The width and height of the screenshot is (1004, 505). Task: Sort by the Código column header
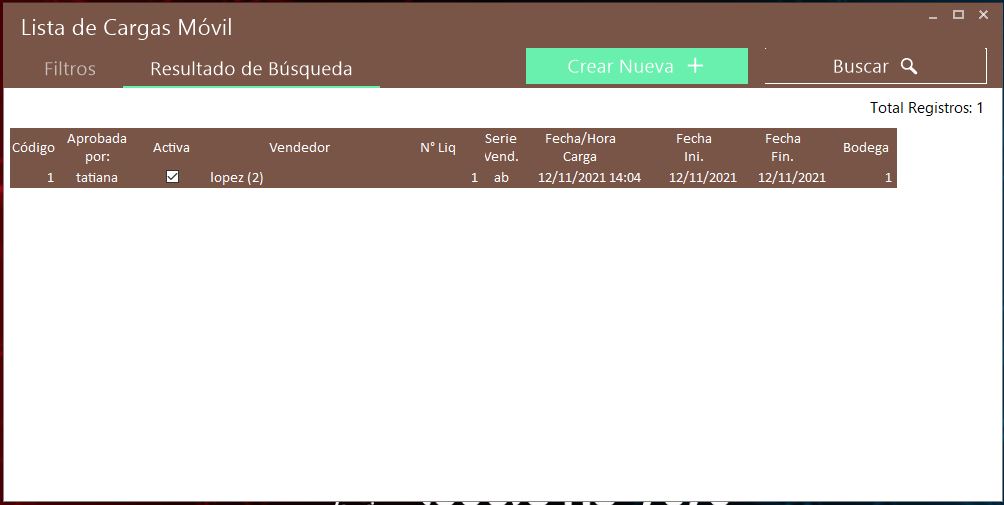pos(33,148)
